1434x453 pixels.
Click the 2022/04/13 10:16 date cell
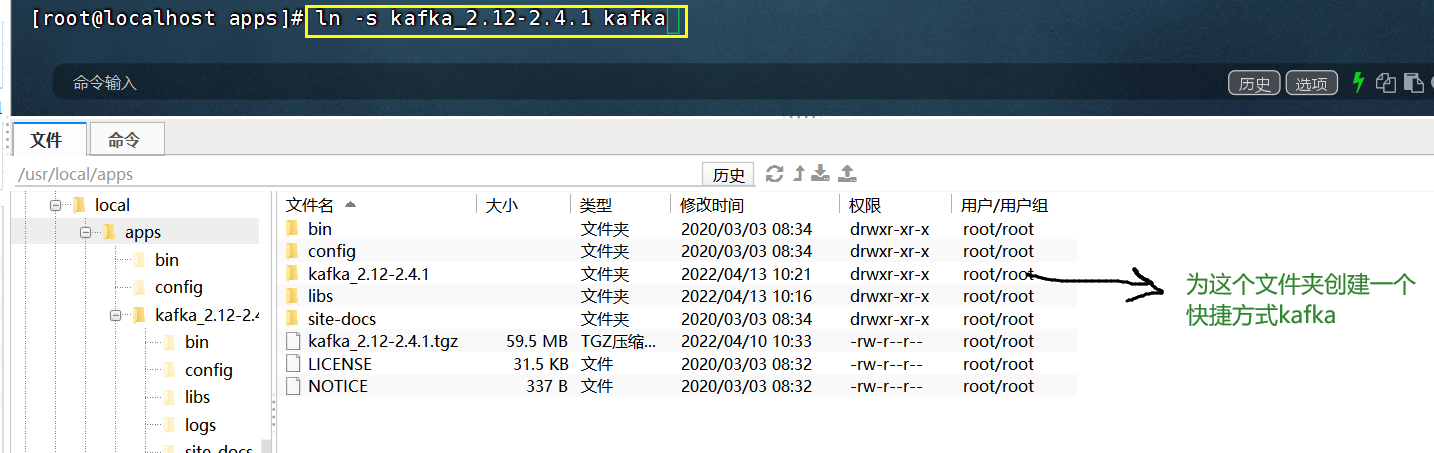tap(746, 296)
